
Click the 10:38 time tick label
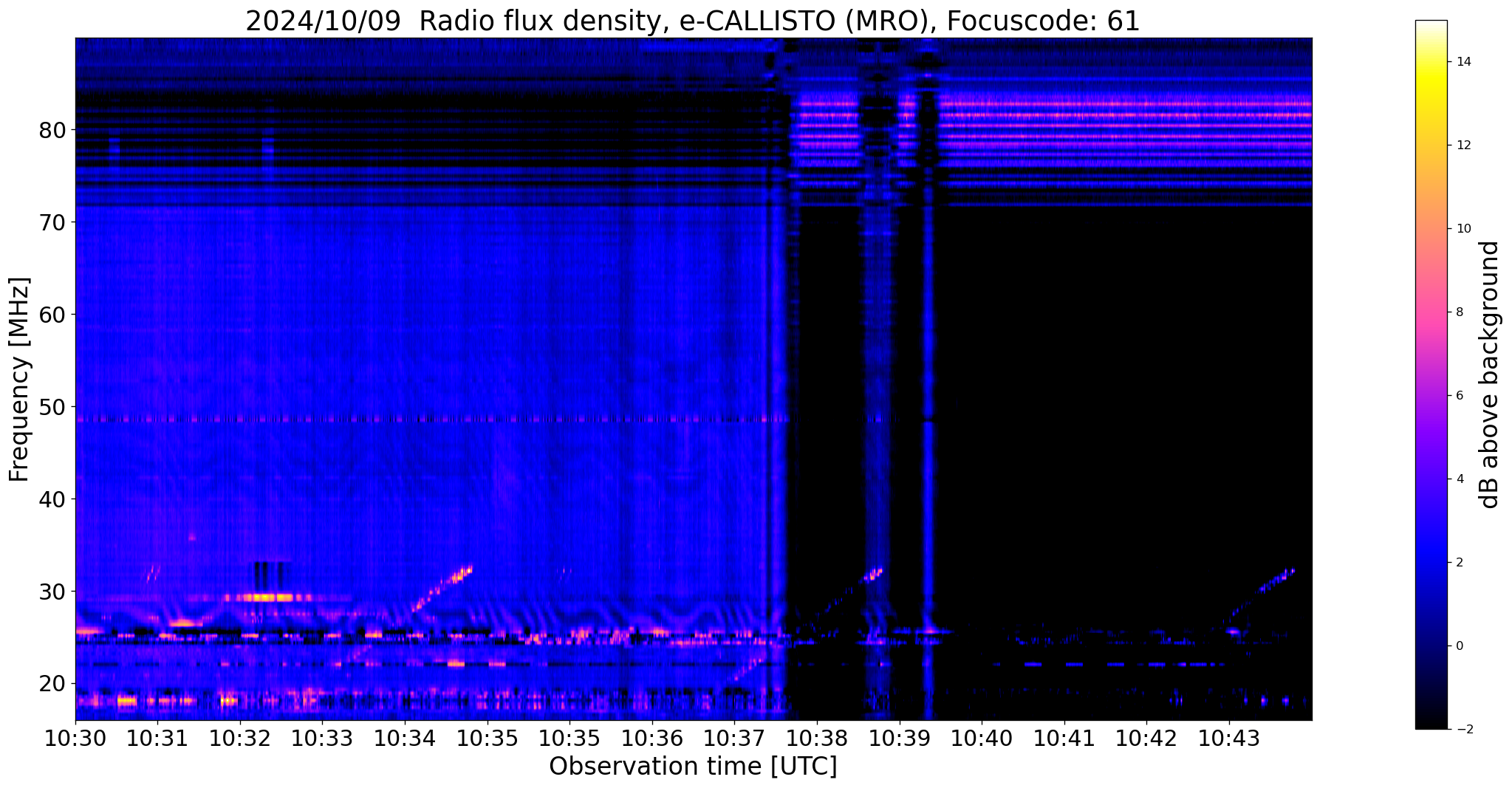click(817, 739)
